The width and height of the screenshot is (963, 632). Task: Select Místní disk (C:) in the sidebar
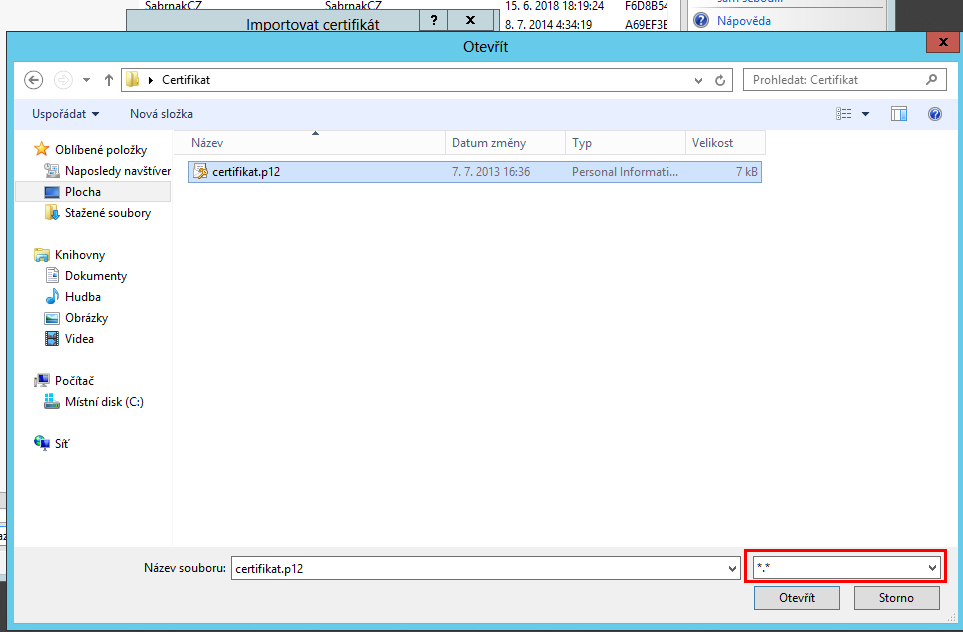tap(104, 402)
